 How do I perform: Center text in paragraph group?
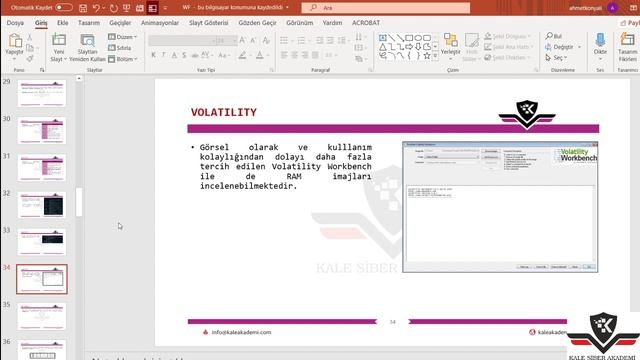pos(294,55)
